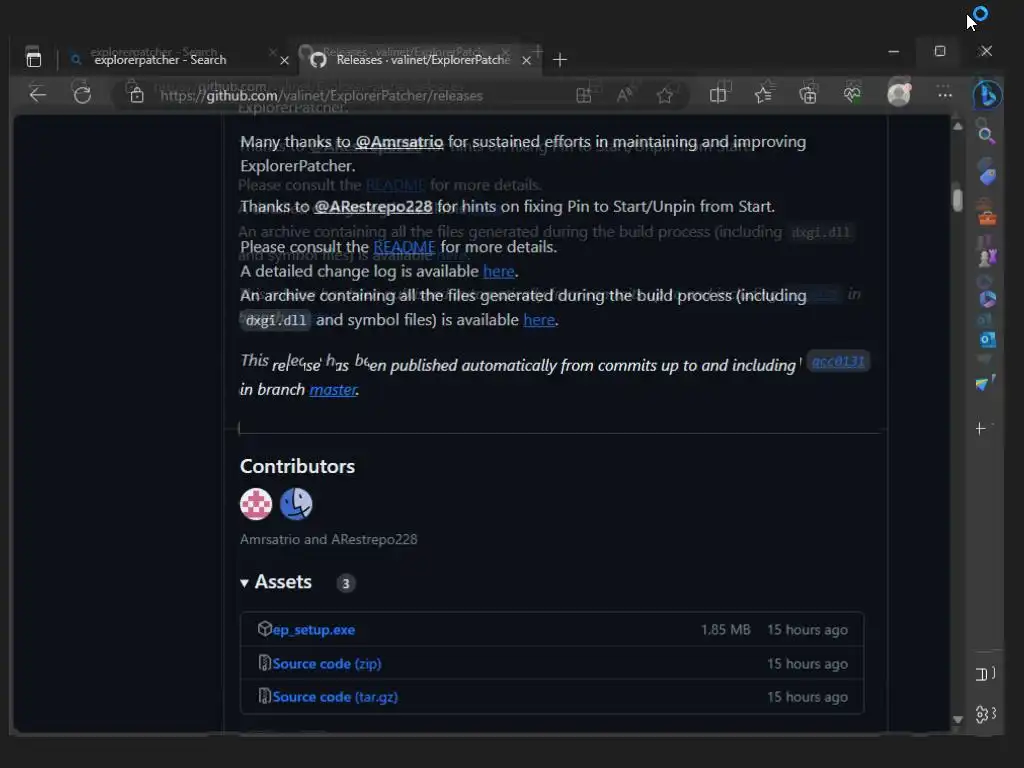The width and height of the screenshot is (1024, 768).
Task: Open the @ARestrepo228 profile link
Action: point(373,206)
